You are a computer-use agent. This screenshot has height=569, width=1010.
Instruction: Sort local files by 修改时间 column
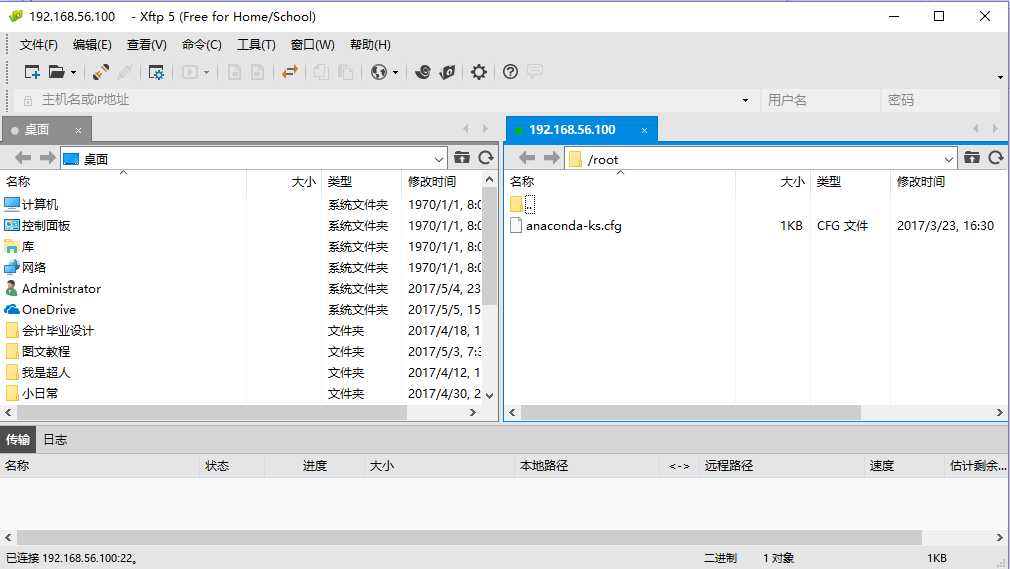click(441, 182)
